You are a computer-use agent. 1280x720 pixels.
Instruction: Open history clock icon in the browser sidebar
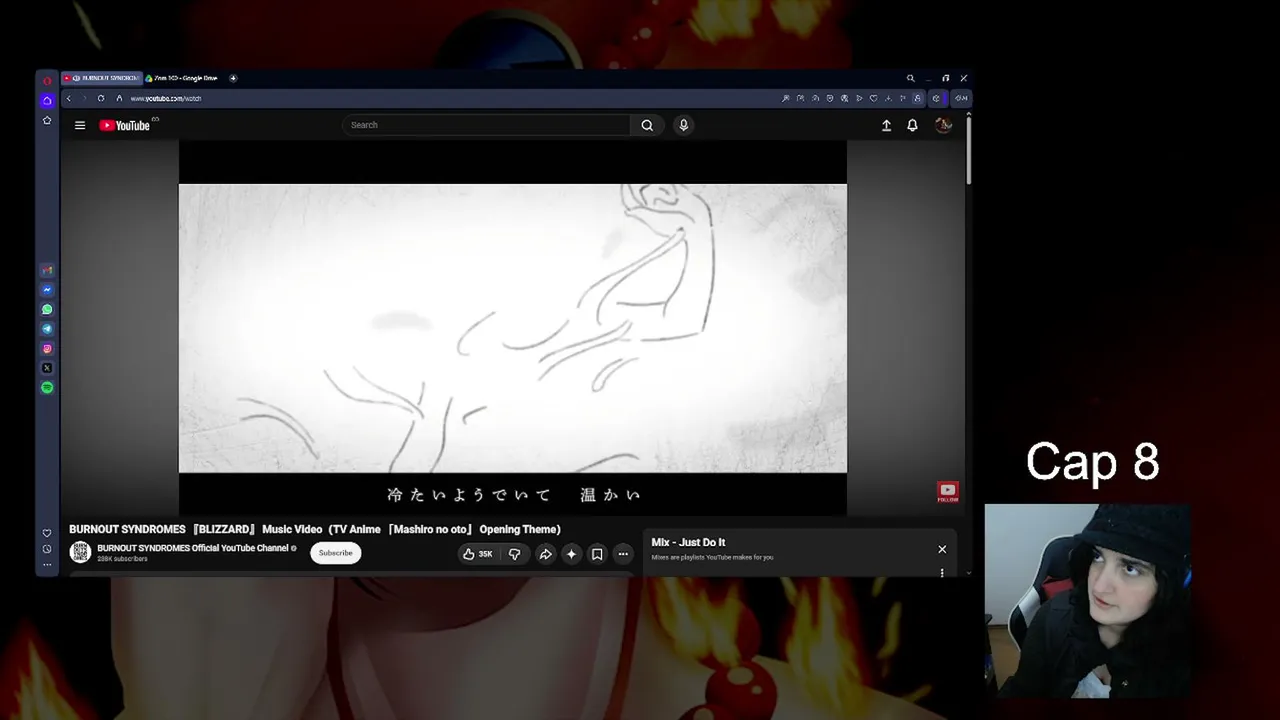47,549
